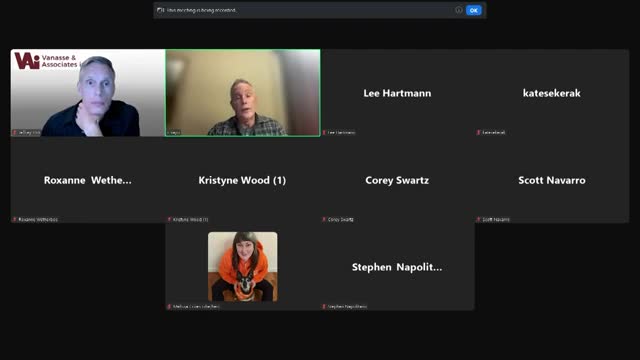Open the recording info icon in banner
This screenshot has height=360, width=640.
(x=459, y=10)
